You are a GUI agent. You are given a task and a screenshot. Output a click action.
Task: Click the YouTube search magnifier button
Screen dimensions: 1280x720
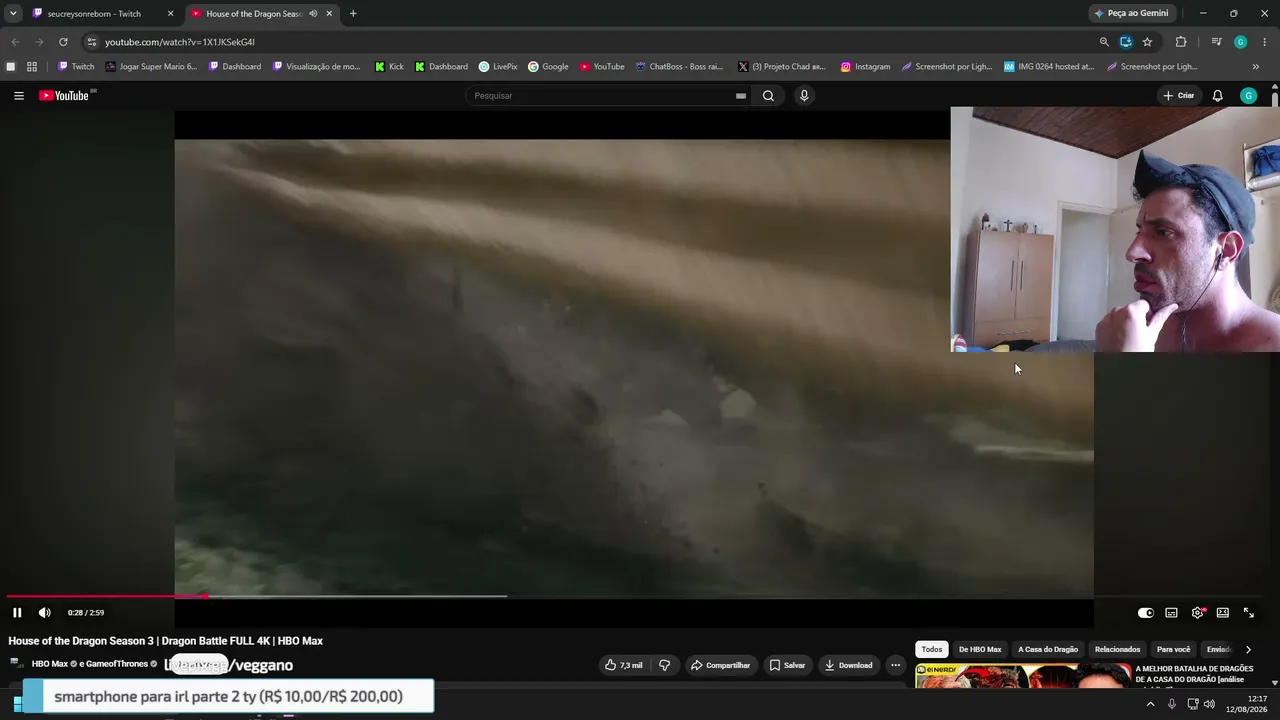click(768, 96)
